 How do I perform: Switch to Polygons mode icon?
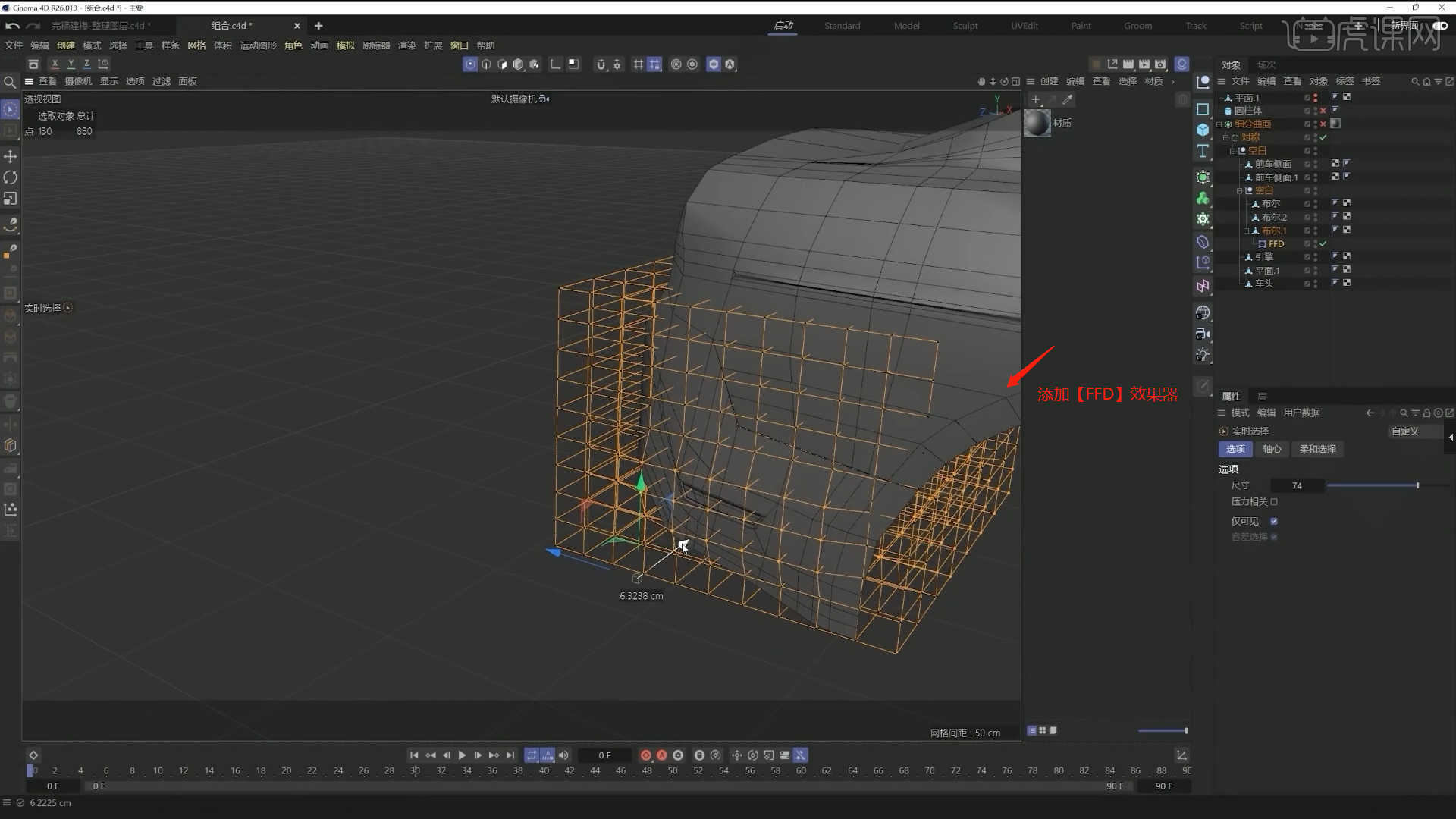tap(502, 64)
